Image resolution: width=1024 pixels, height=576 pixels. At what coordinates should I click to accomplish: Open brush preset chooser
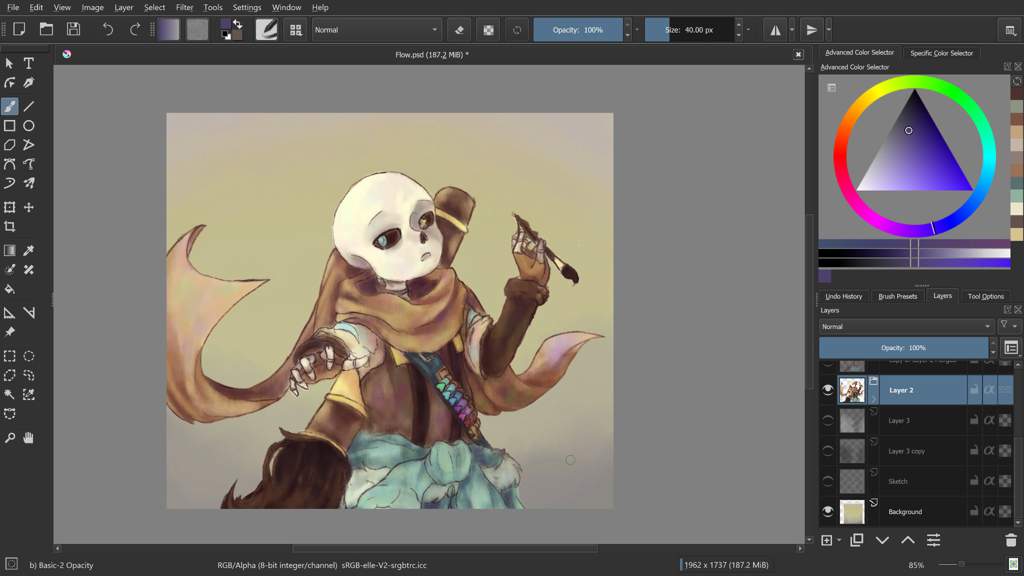pos(296,30)
